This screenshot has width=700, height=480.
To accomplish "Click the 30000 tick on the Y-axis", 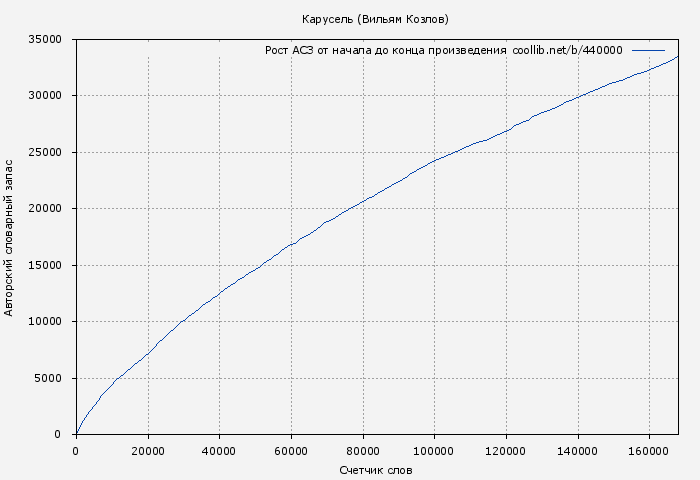I will (x=46, y=96).
